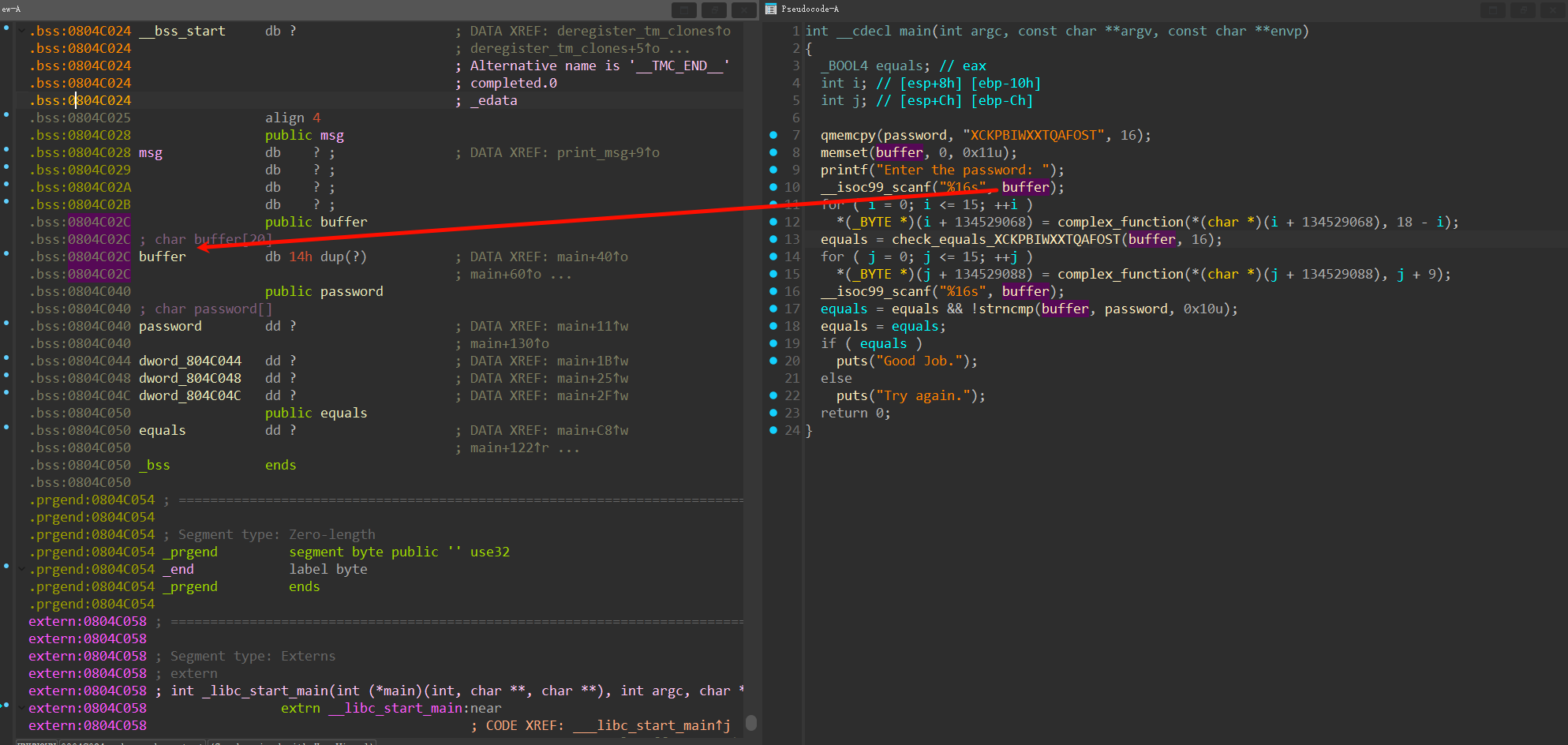Close the Pseudocode-A pane
This screenshot has width=1568, height=745.
click(1552, 9)
